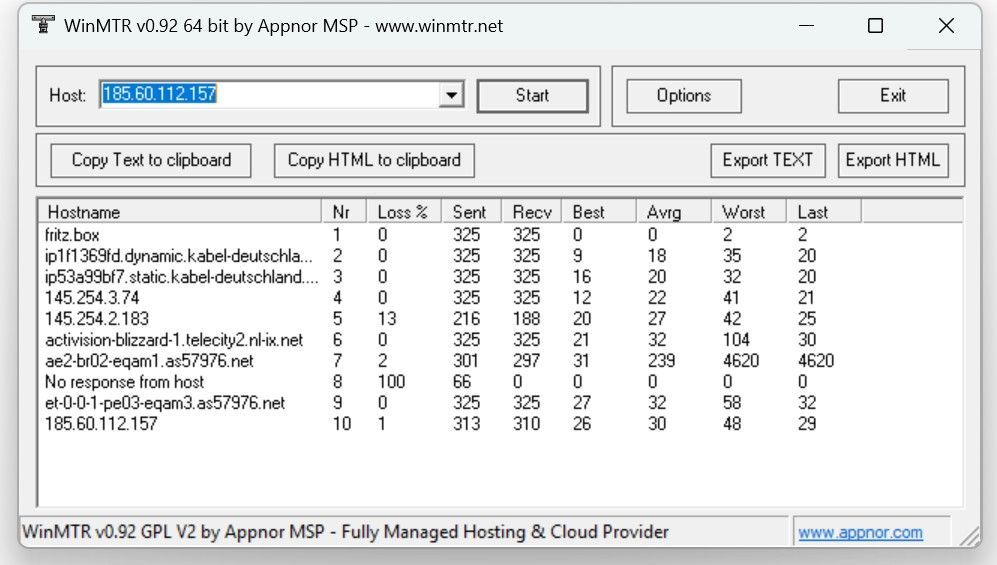Start the trace with the Start button
The width and height of the screenshot is (997, 565).
click(x=532, y=95)
